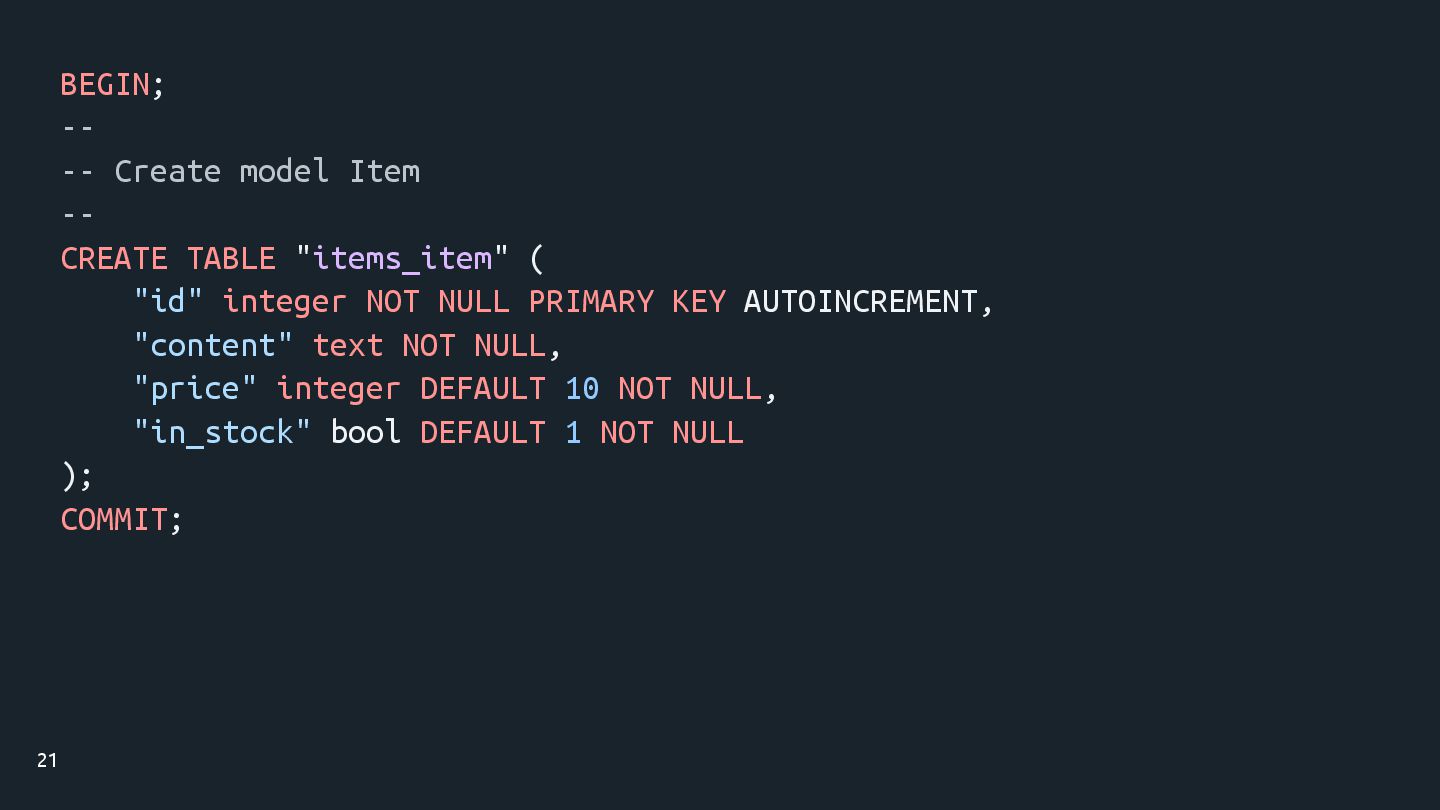Click the "id" column name
This screenshot has width=1440, height=810.
168,302
